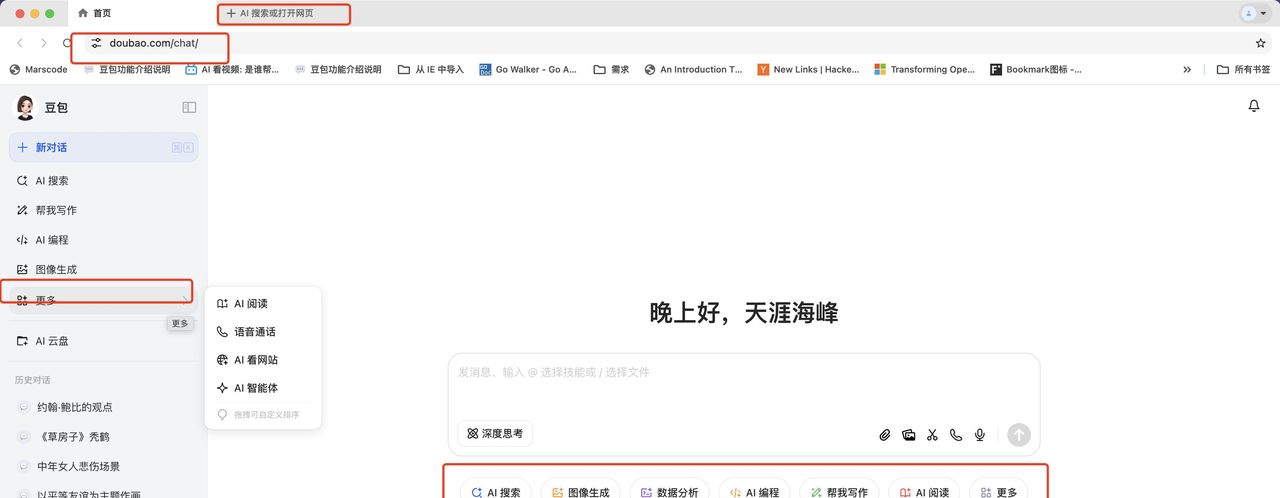Image resolution: width=1280 pixels, height=498 pixels.
Task: Open the 《草房子》秃鹤 conversation
Action: pyautogui.click(x=104, y=437)
